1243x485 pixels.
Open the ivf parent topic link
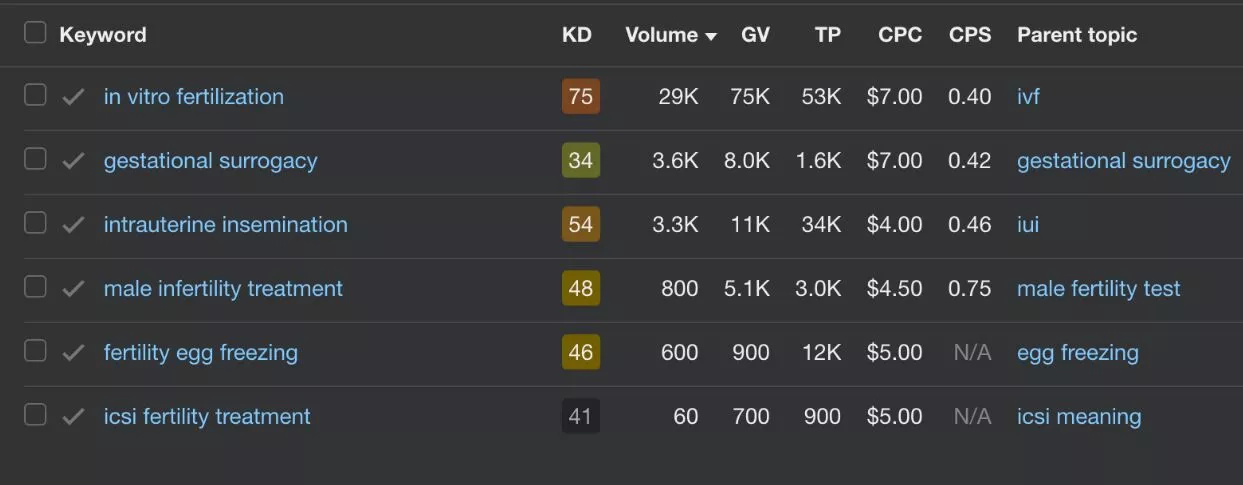(x=1028, y=97)
